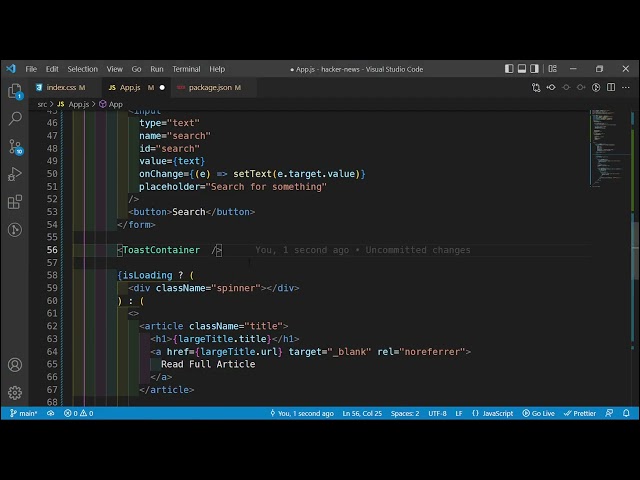This screenshot has height=480, width=640.
Task: Open the Accounts menu icon
Action: (x=15, y=365)
